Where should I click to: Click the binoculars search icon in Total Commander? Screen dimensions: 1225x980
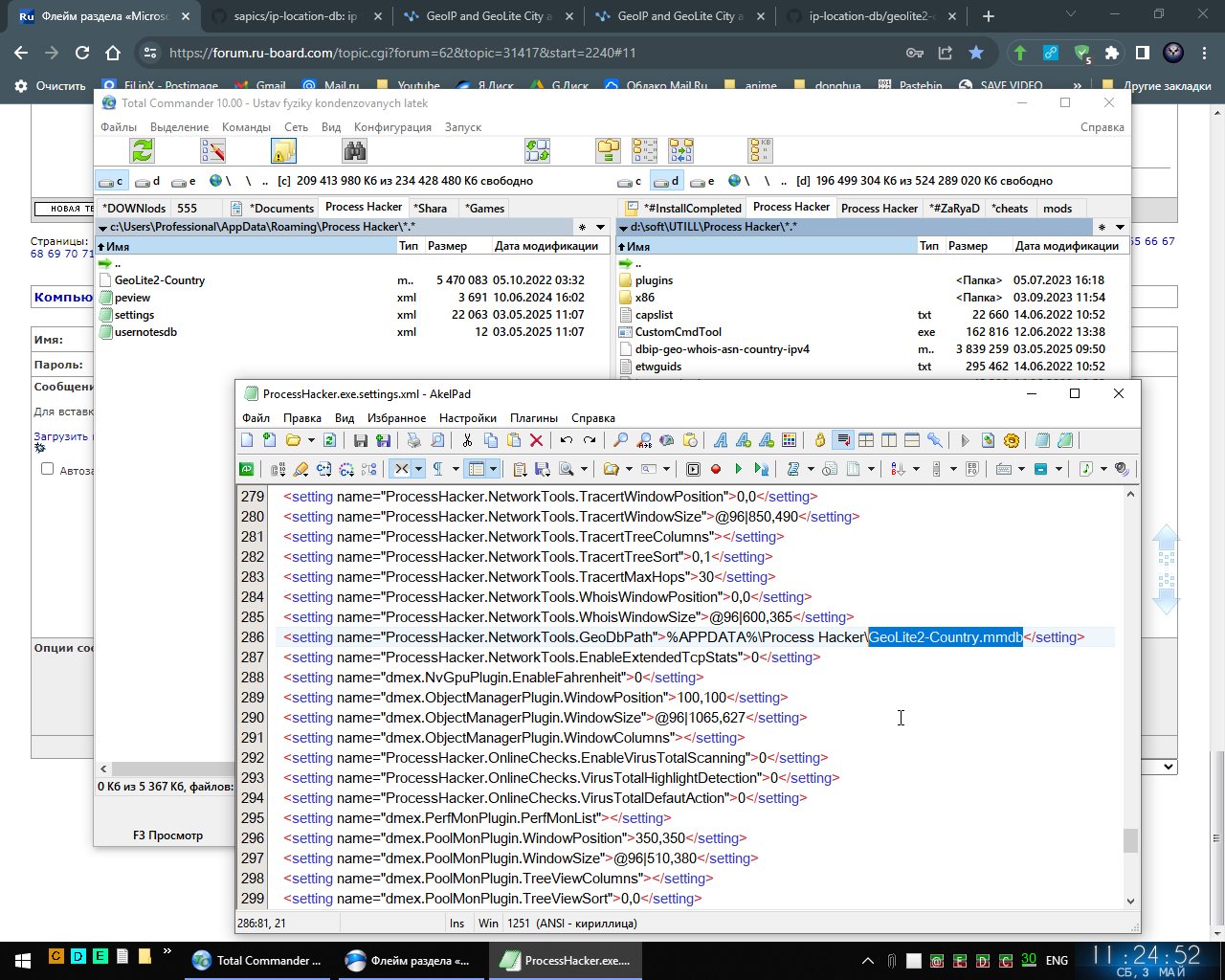[355, 150]
